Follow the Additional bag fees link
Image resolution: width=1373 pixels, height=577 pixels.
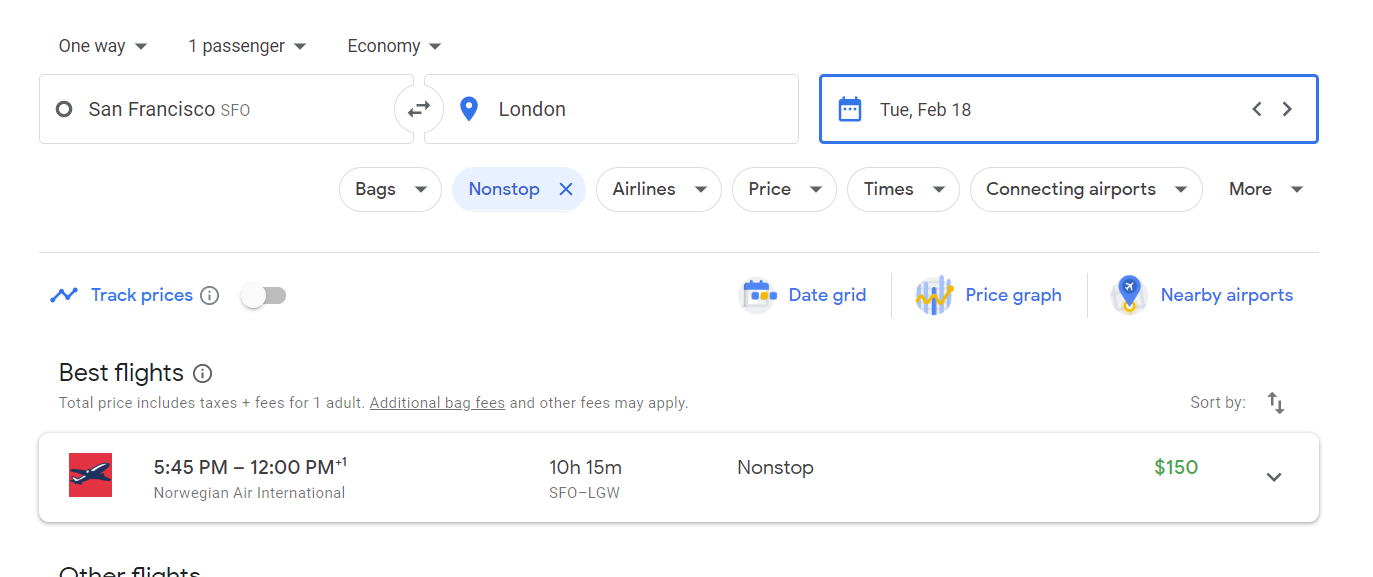tap(437, 403)
